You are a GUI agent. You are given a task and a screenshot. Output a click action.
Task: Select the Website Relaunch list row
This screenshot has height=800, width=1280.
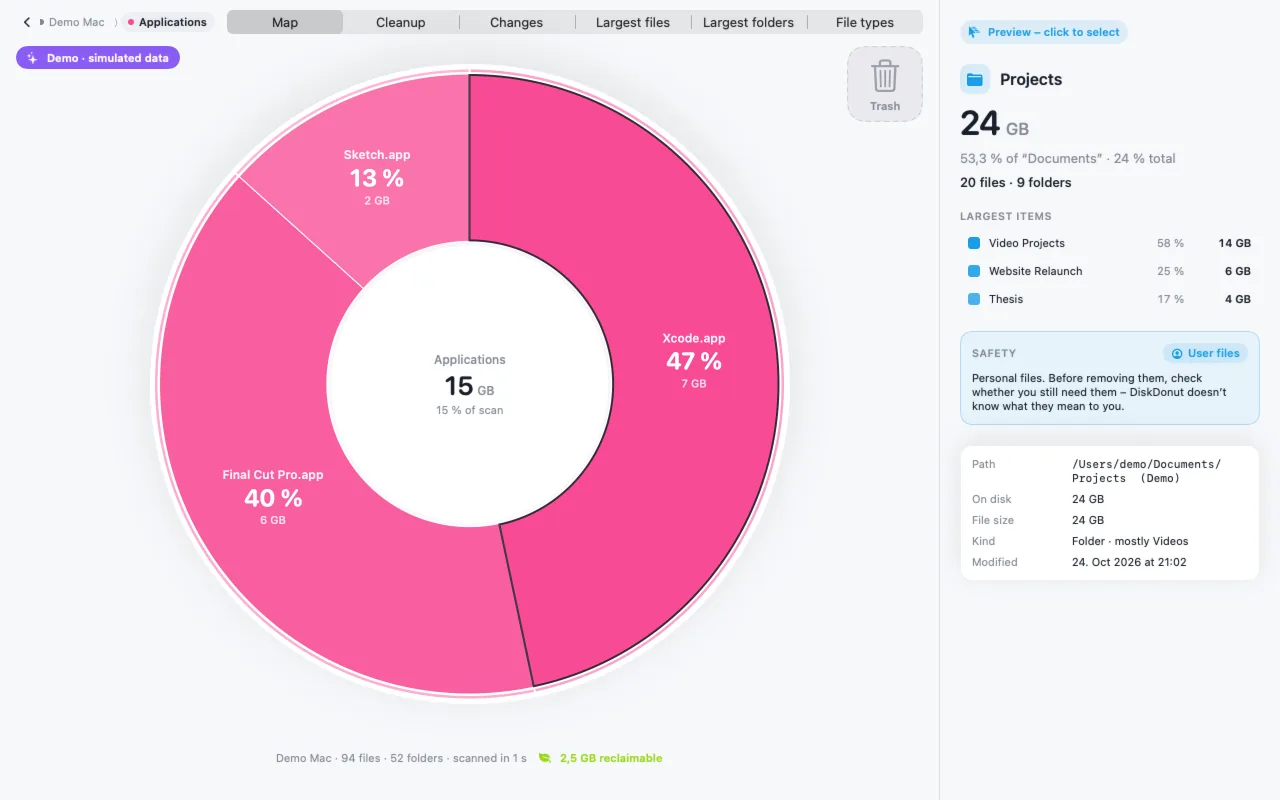1109,271
